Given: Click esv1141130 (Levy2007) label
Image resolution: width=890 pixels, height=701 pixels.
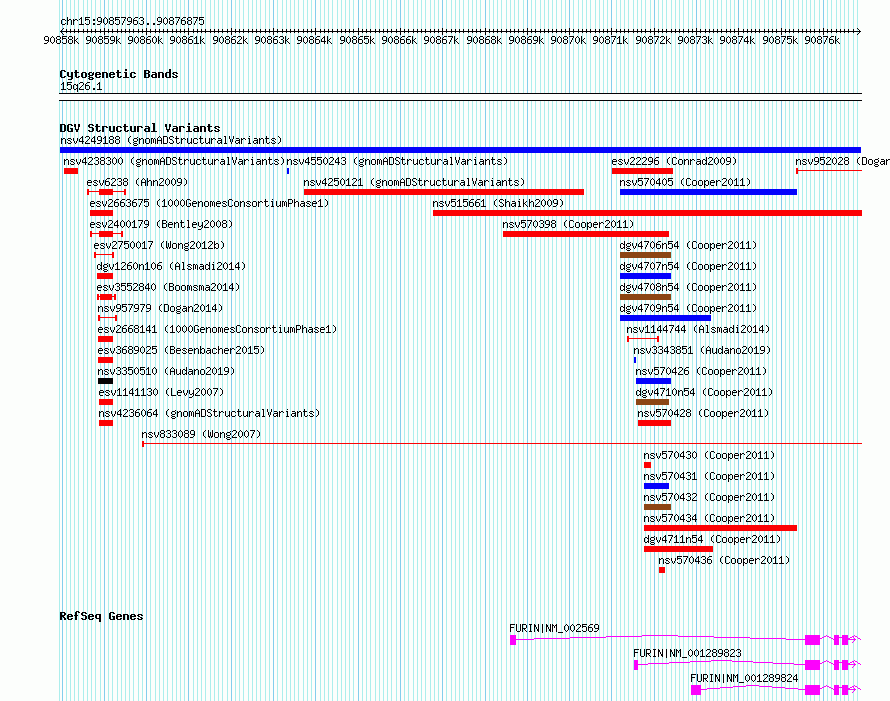Looking at the screenshot, I should (161, 392).
